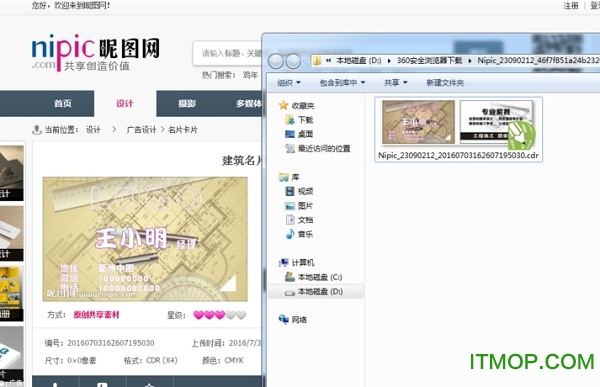Viewport: 600px width, 387px height.
Task: Open the 组织 dropdown menu
Action: point(289,82)
